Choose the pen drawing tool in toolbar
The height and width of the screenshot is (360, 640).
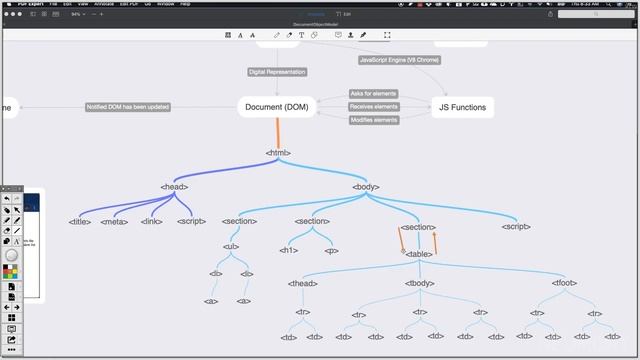pos(277,35)
